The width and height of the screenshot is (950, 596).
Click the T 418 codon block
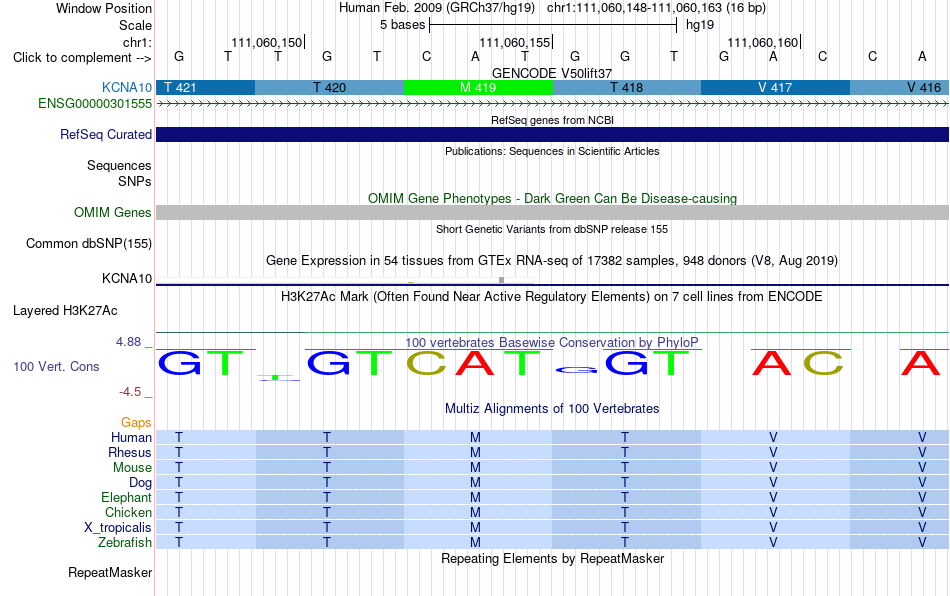626,87
